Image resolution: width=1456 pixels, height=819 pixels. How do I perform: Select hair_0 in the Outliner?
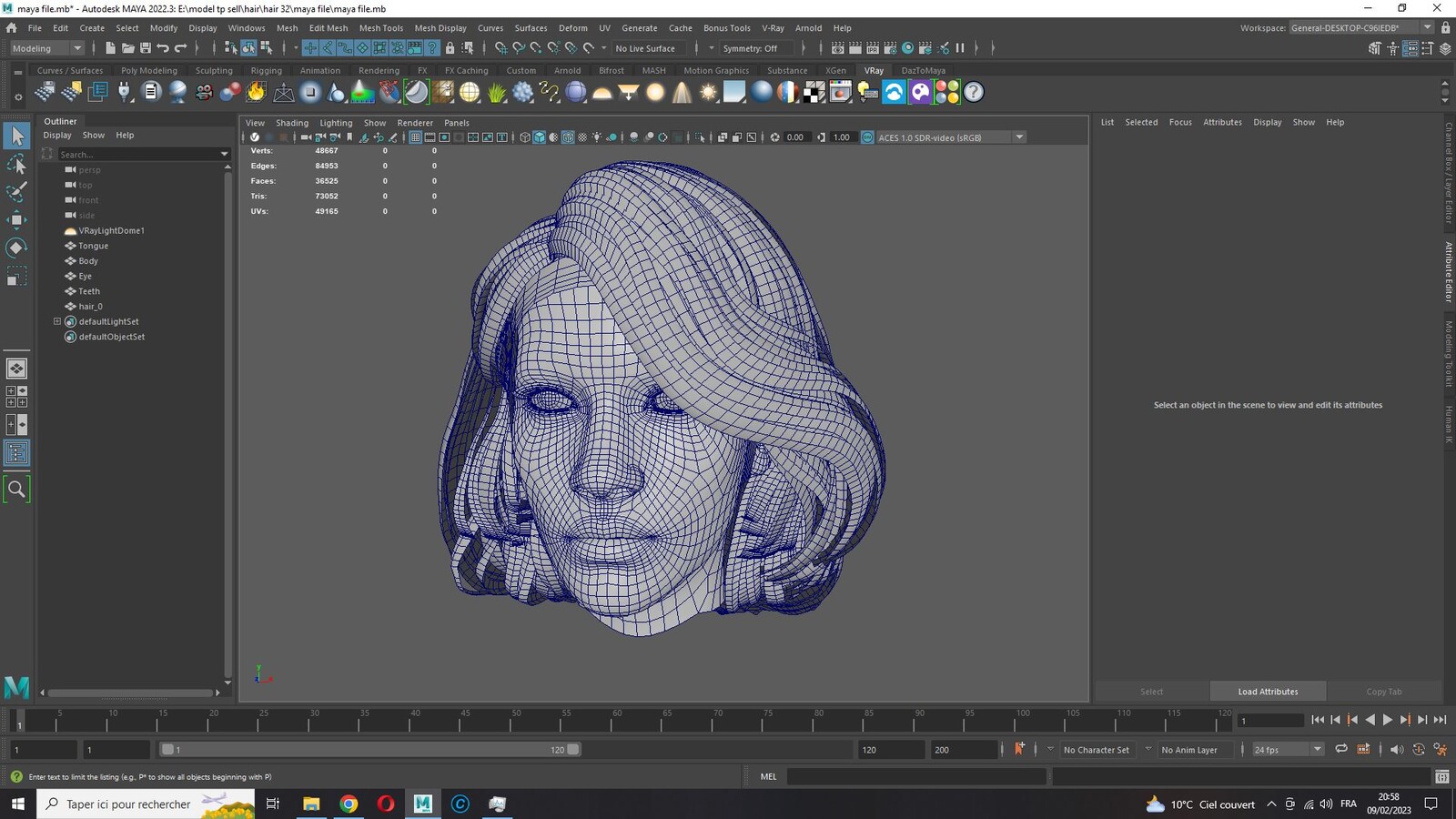pos(90,306)
